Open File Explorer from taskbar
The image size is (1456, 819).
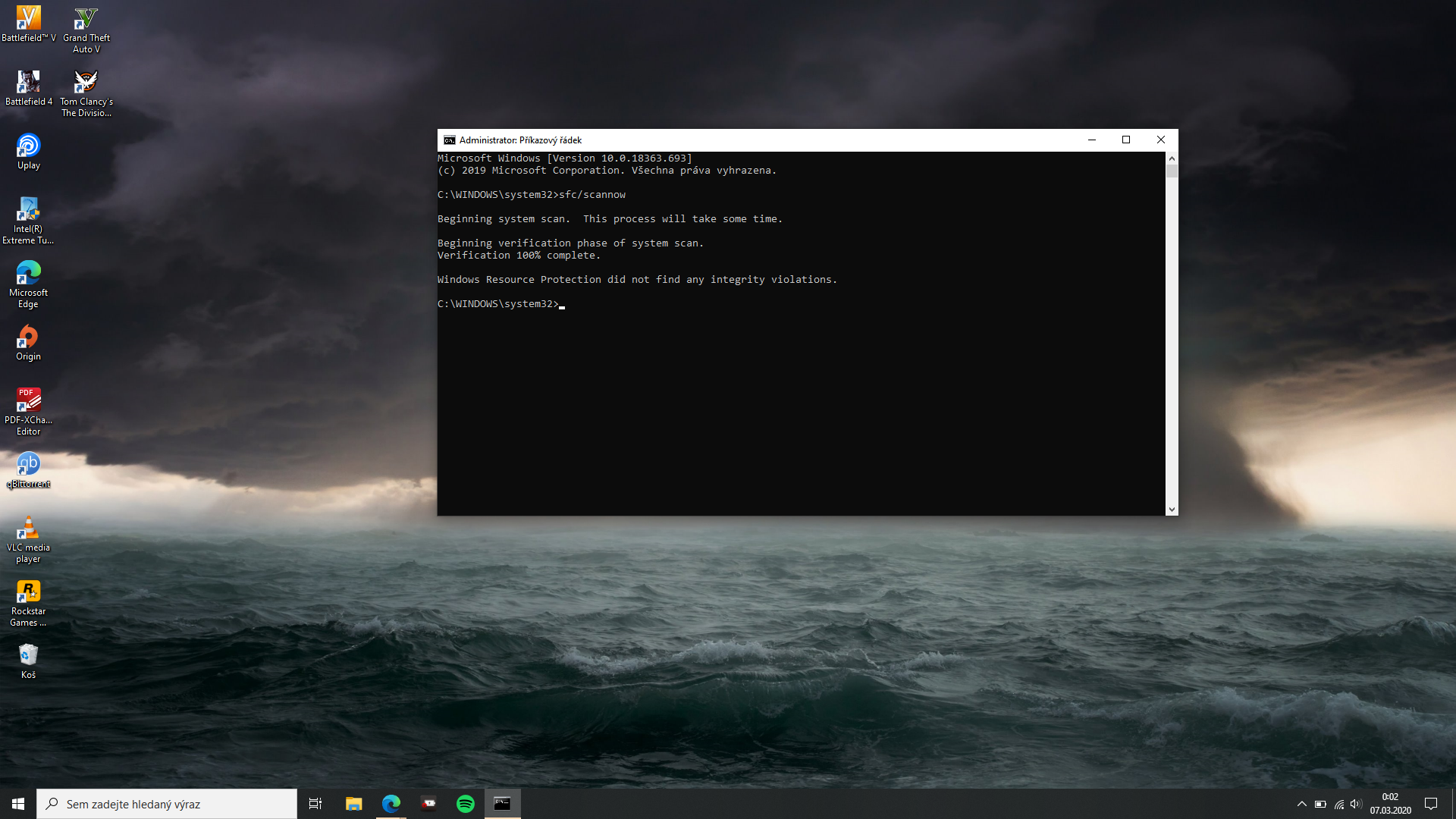tap(353, 804)
